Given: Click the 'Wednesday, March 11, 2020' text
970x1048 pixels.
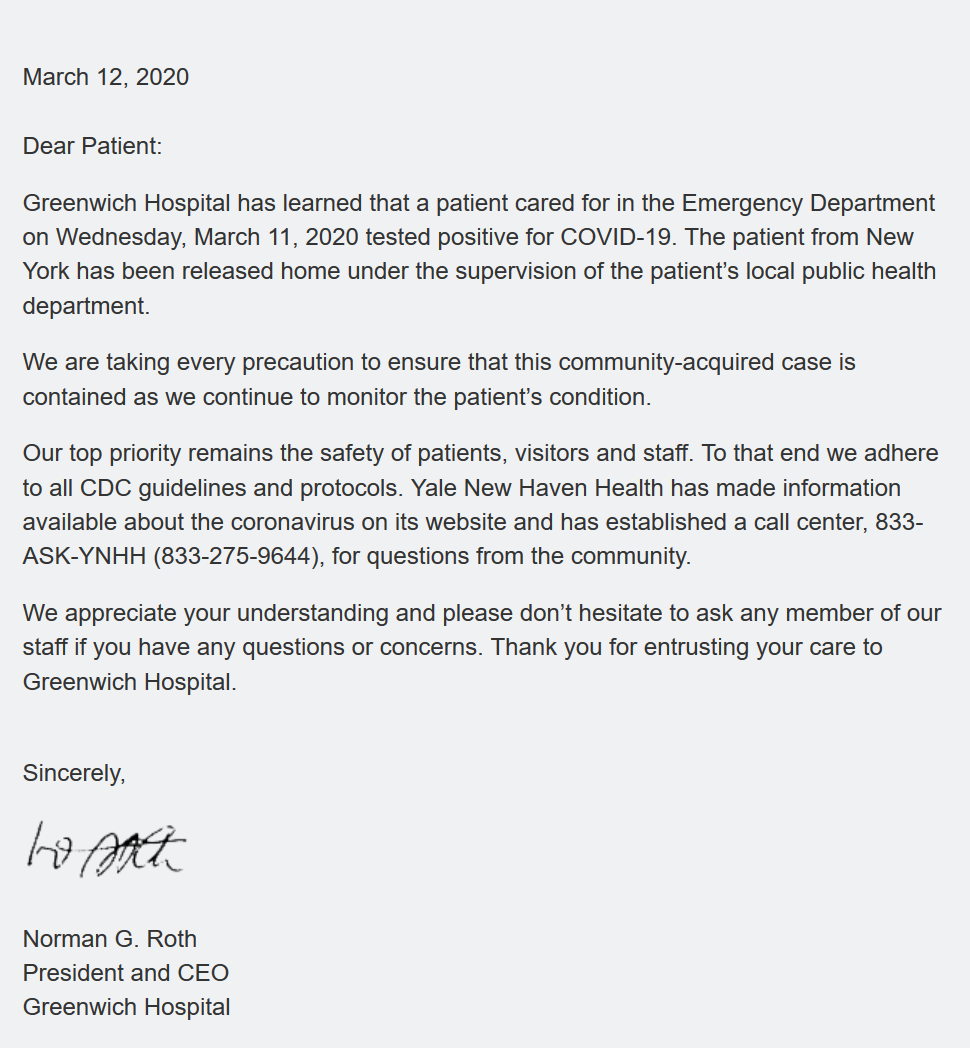Looking at the screenshot, I should 207,237.
